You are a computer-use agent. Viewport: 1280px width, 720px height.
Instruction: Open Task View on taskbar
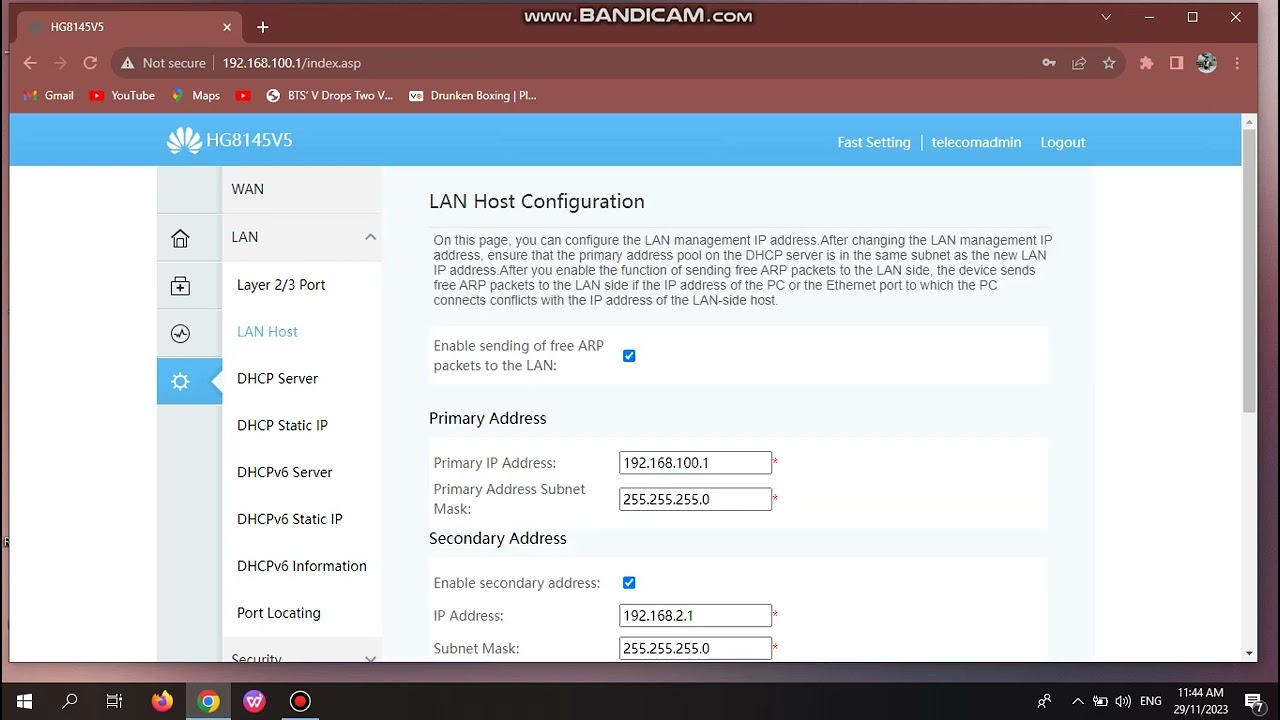[x=114, y=701]
